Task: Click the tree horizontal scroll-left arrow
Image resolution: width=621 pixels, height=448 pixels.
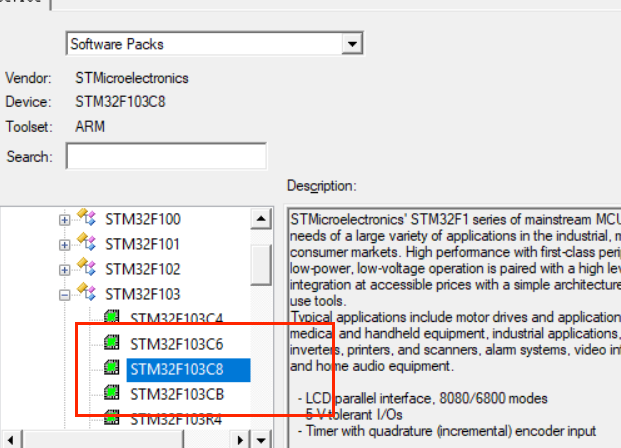Action: point(10,440)
